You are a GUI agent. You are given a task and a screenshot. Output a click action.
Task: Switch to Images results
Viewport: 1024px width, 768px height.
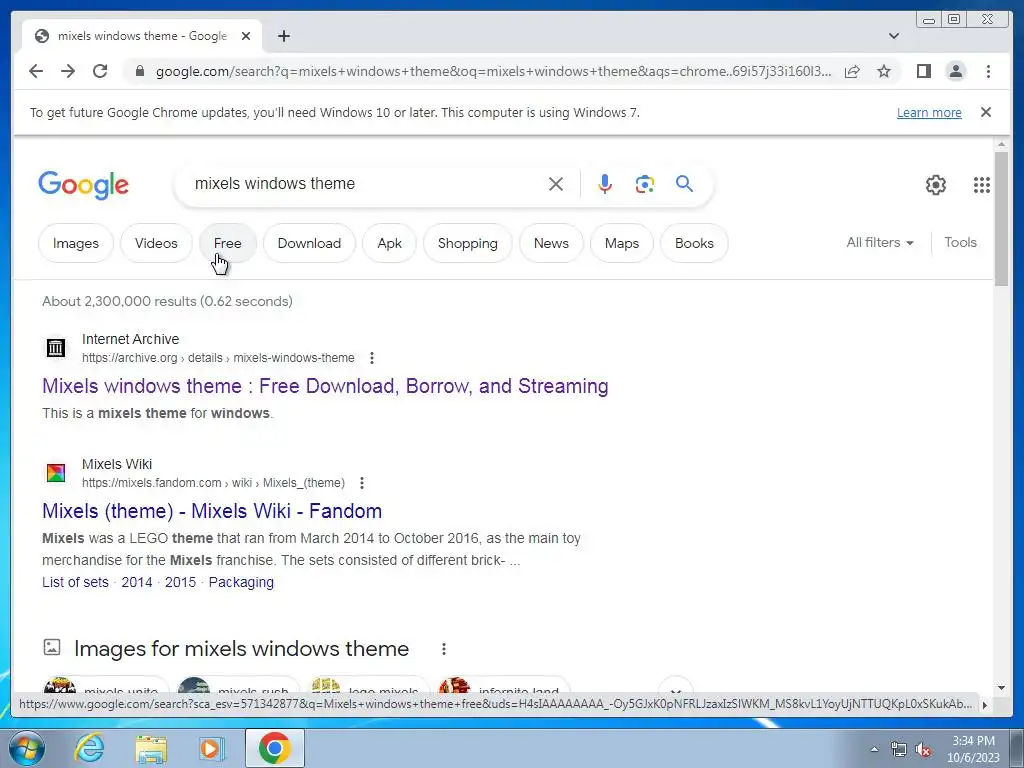coord(76,243)
